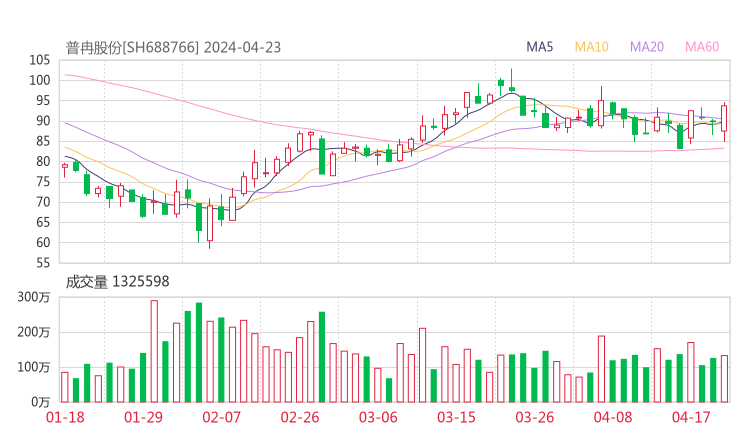Click the MA5 legend label
Screen dimensions: 740x440
539,47
